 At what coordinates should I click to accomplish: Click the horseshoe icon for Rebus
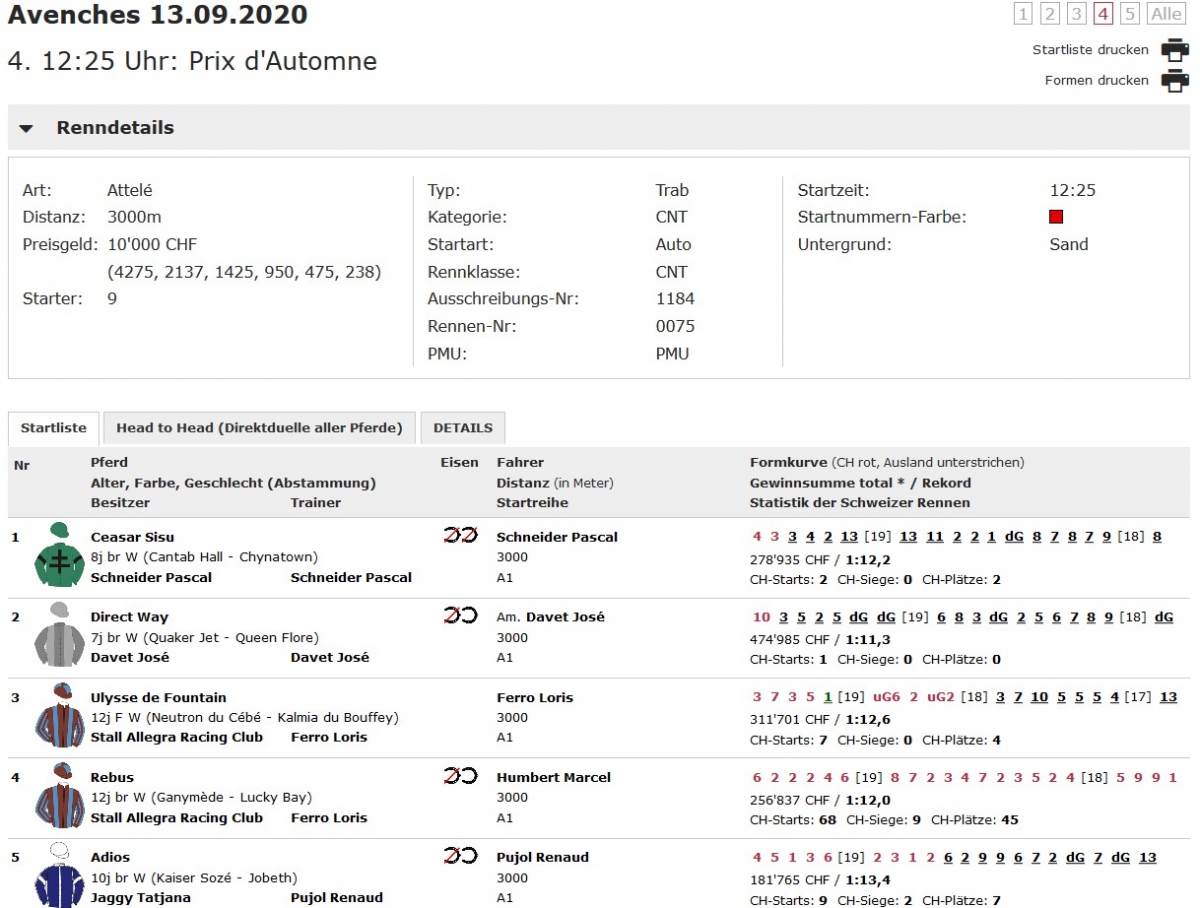[x=460, y=776]
